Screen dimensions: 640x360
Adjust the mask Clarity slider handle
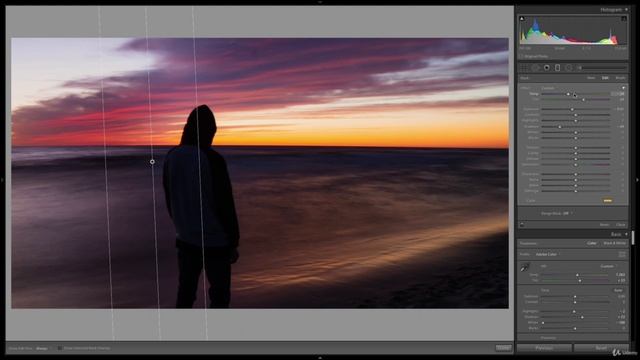pos(576,153)
